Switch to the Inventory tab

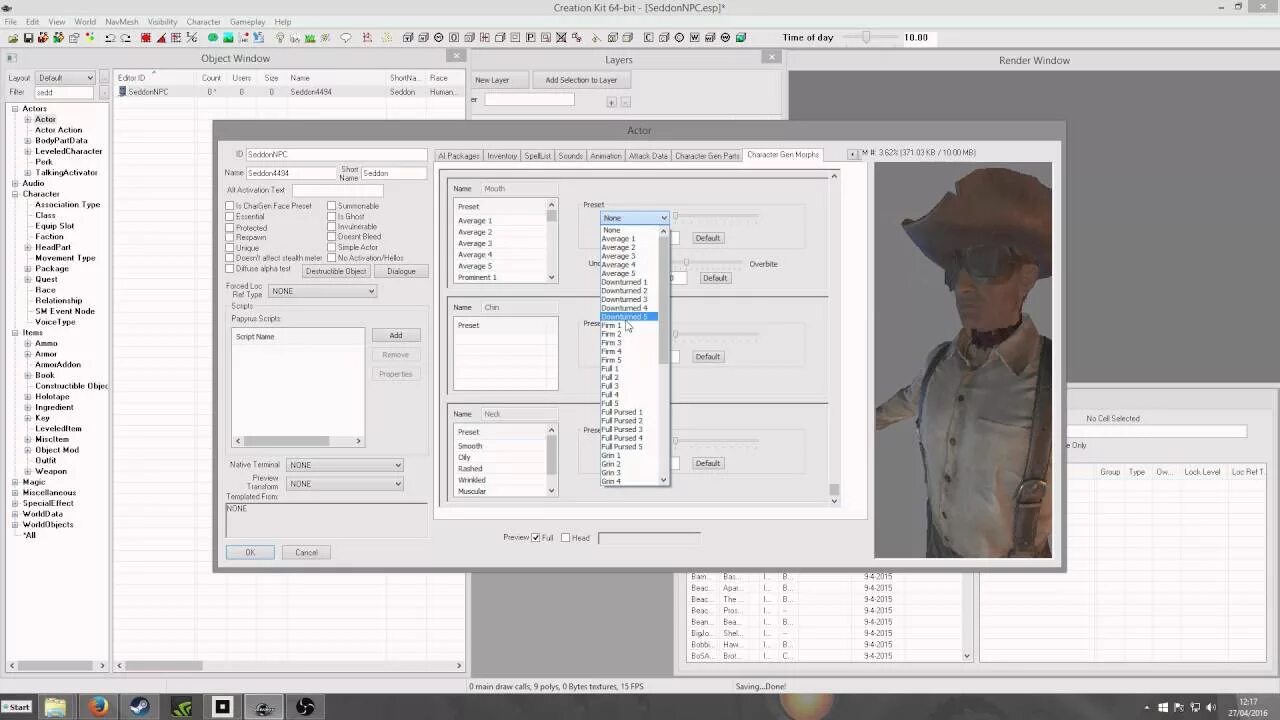pyautogui.click(x=502, y=156)
